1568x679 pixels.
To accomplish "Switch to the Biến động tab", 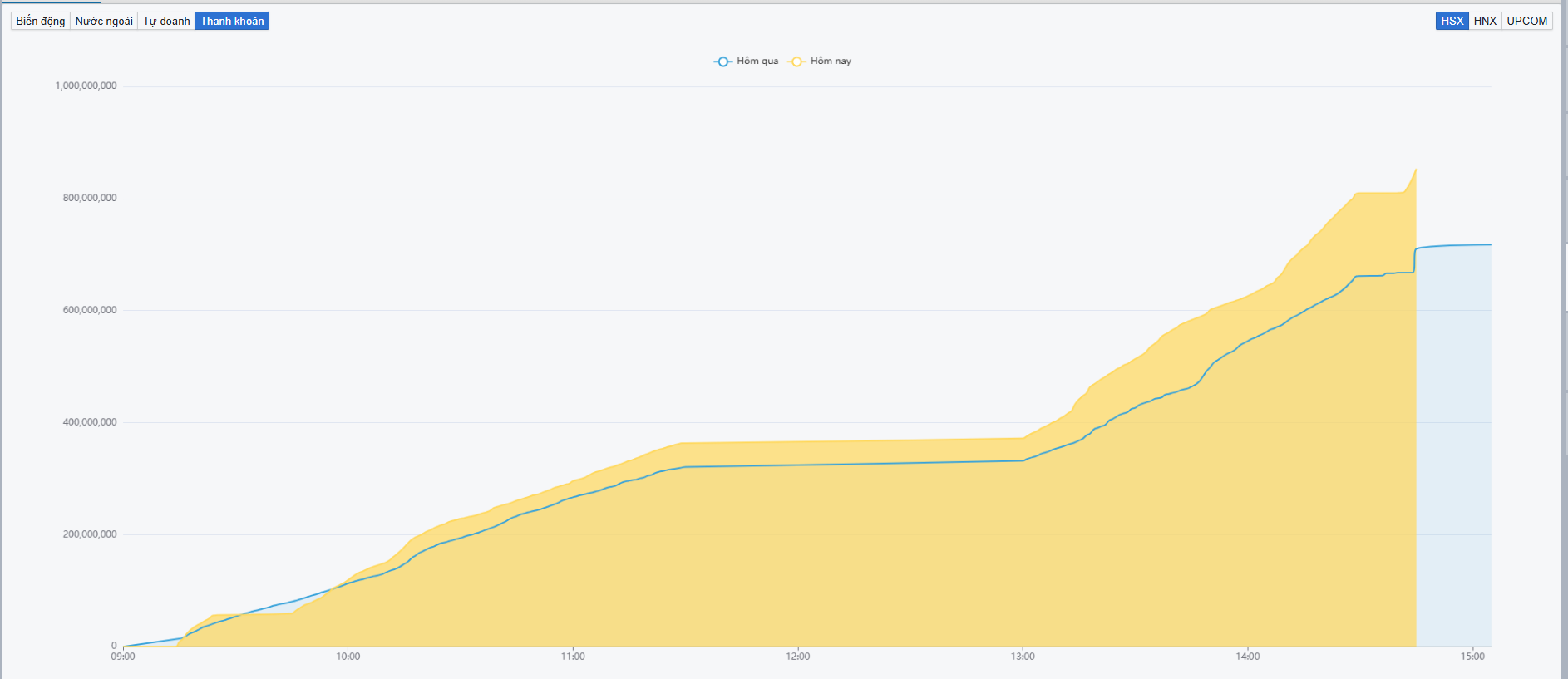I will click(41, 21).
